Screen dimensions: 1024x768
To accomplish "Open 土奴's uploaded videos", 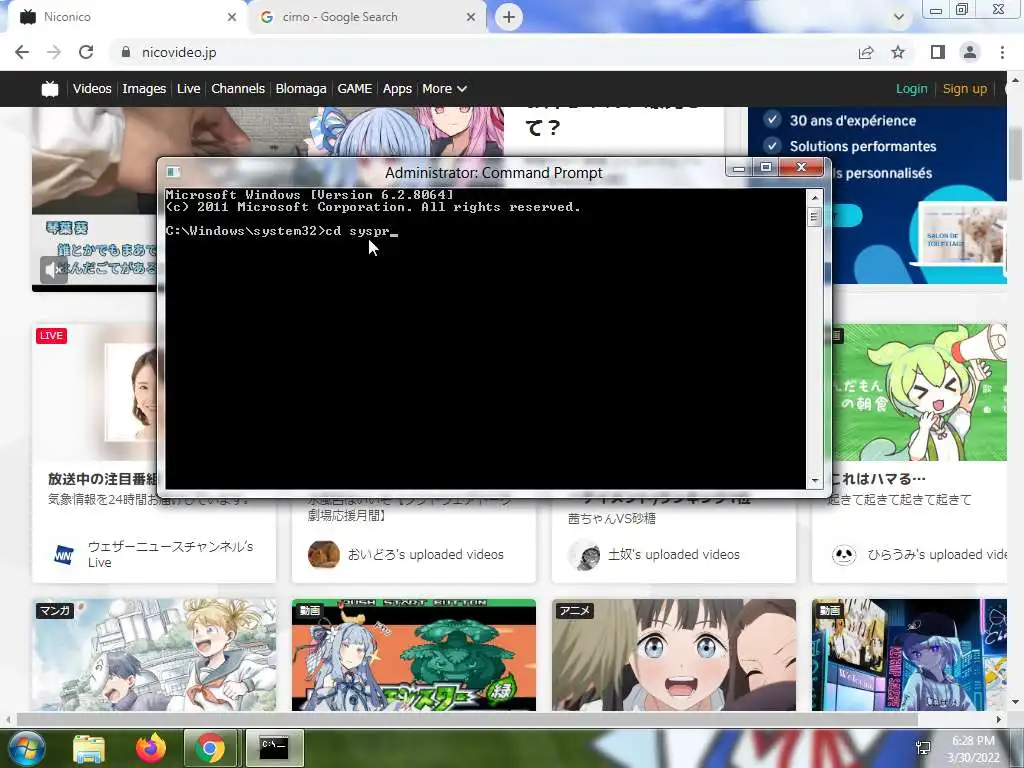I will click(673, 554).
